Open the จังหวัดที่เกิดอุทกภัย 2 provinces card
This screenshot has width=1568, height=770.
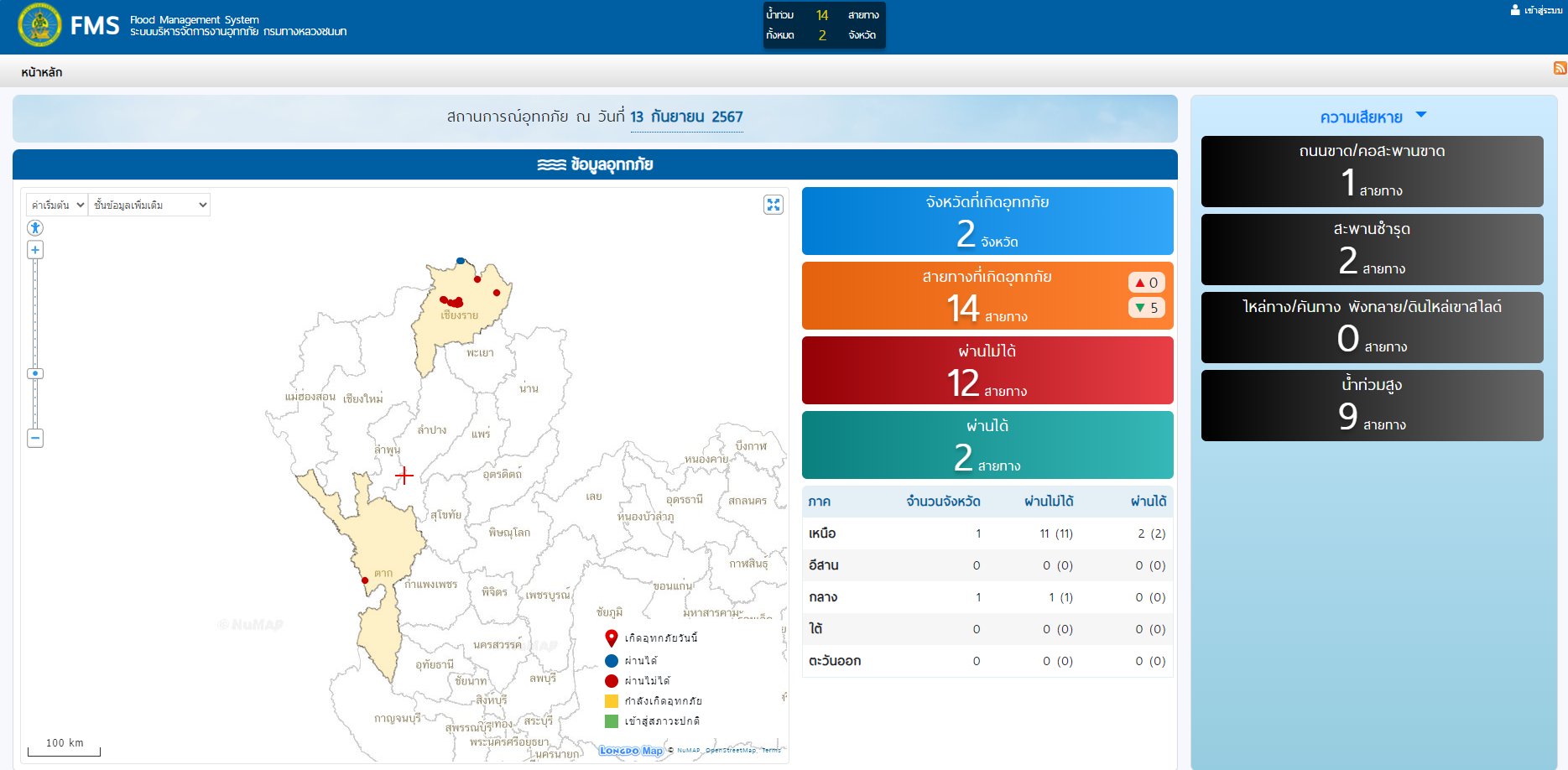point(987,221)
